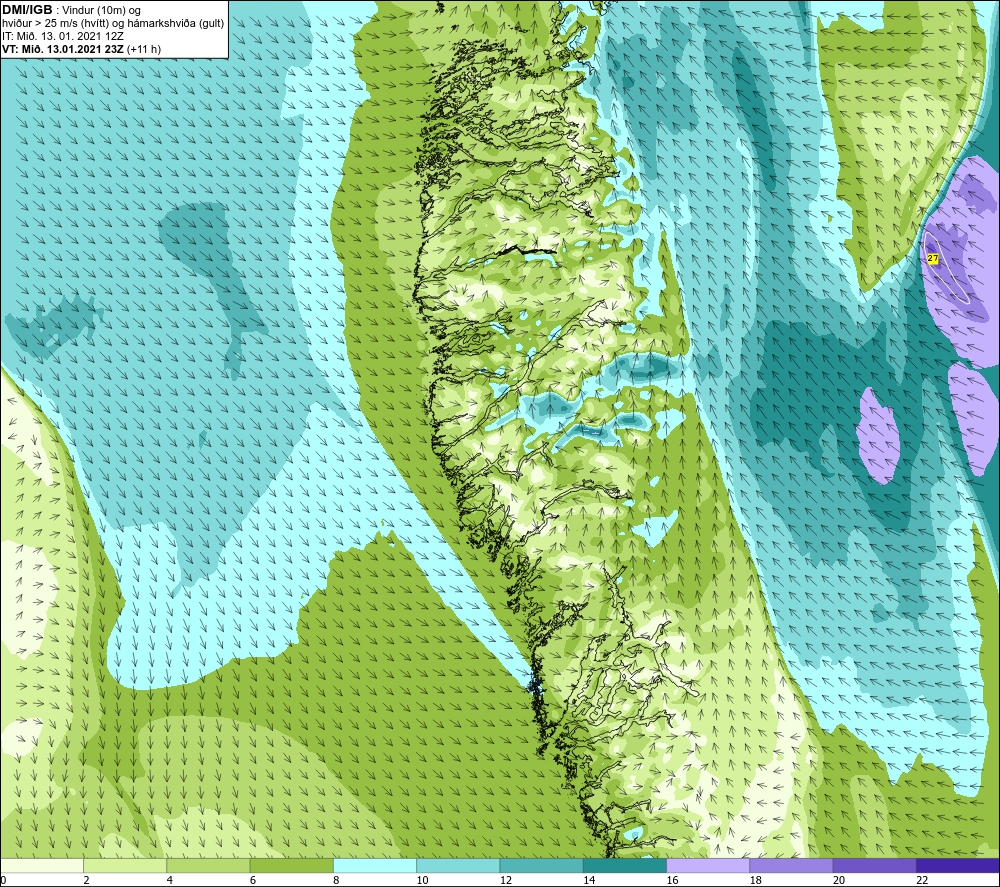Pick the teal 12–14 m/s swatch

point(541,865)
